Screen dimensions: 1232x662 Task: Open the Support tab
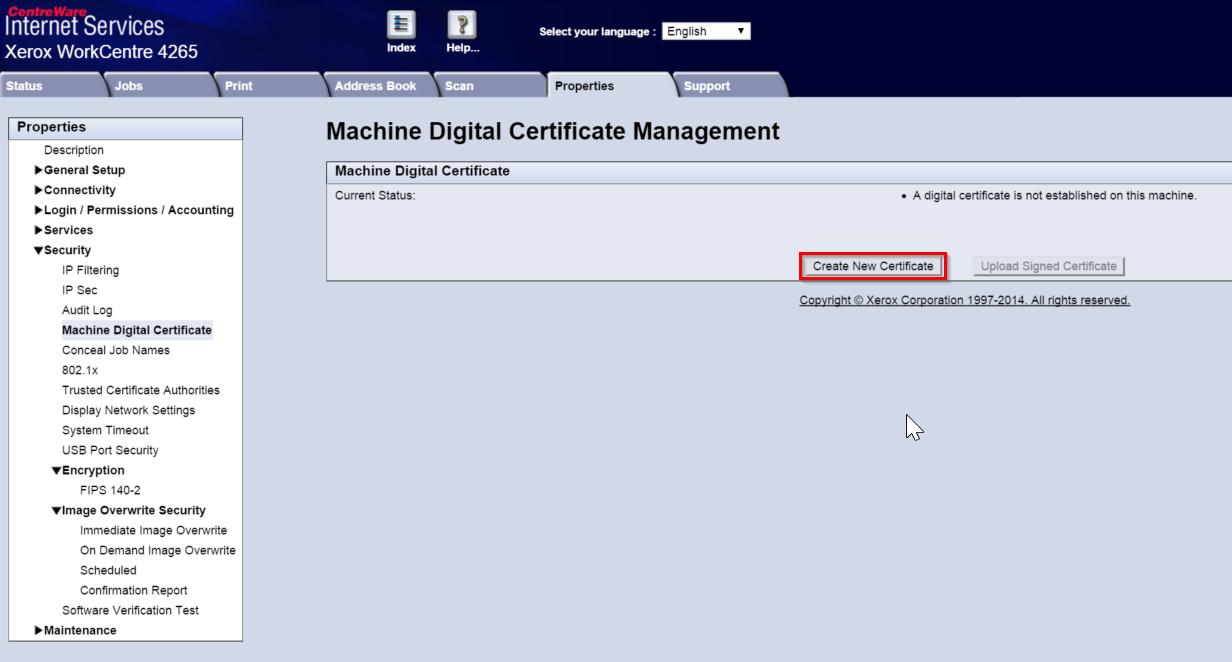click(706, 85)
